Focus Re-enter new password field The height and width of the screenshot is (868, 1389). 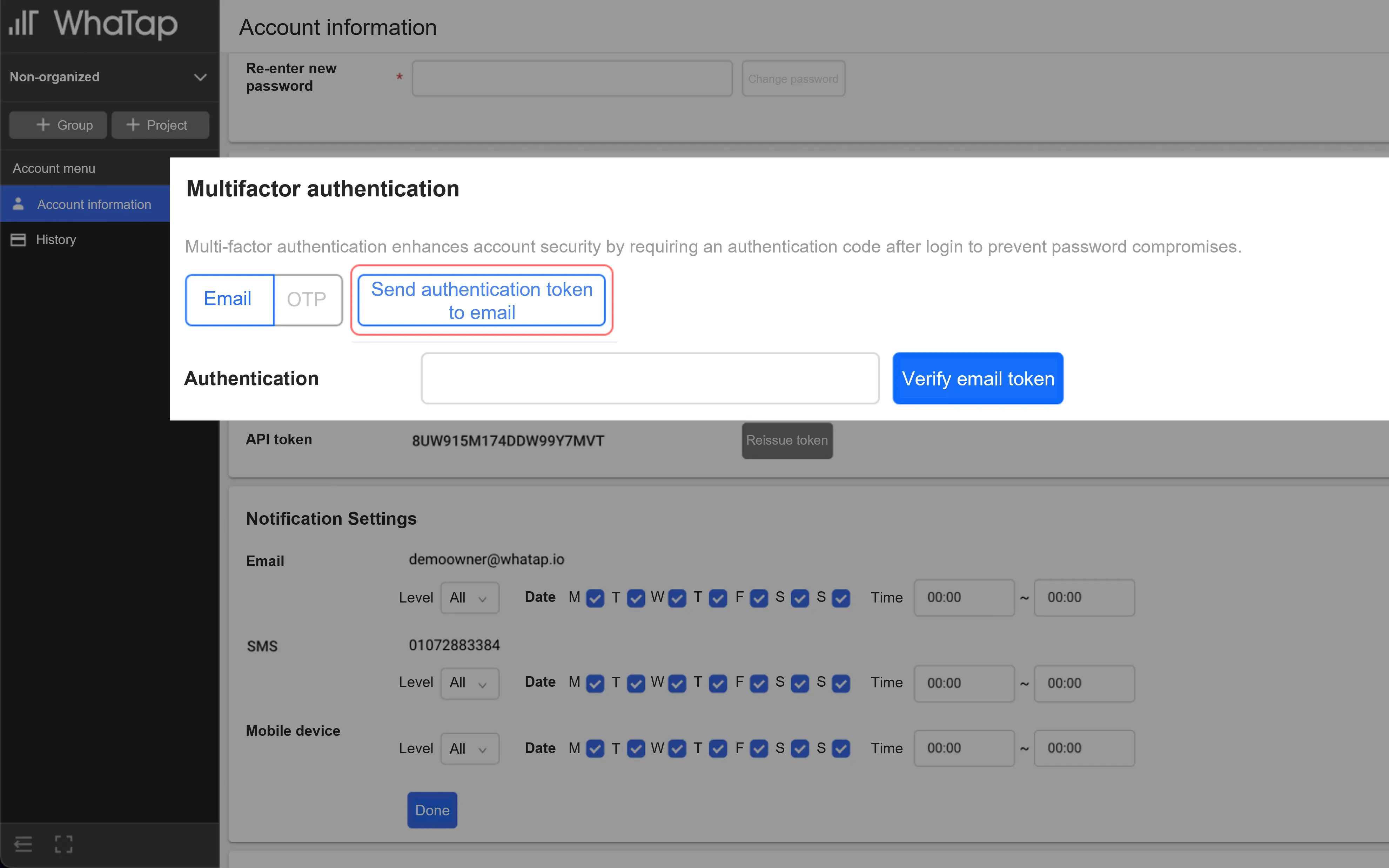[x=572, y=79]
